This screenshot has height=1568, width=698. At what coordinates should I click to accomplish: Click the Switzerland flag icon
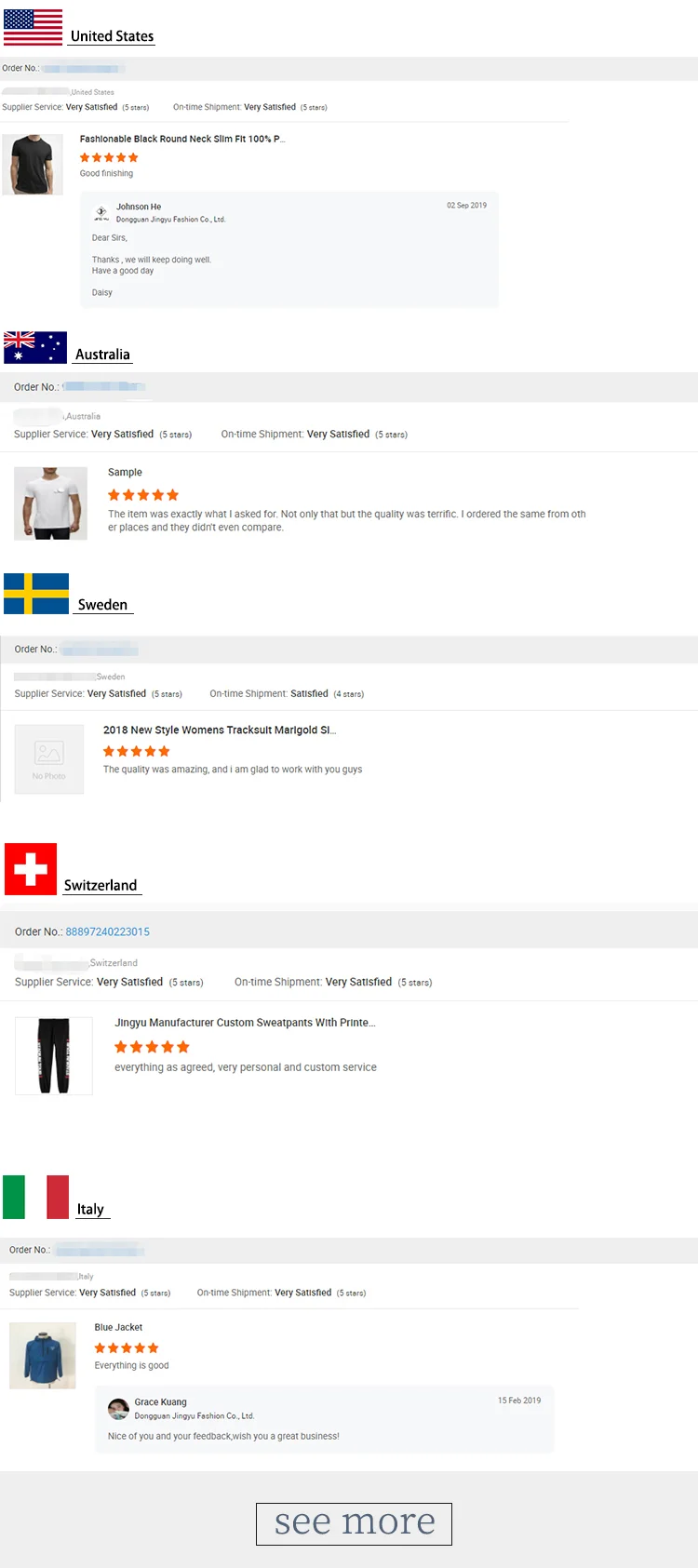(x=31, y=869)
